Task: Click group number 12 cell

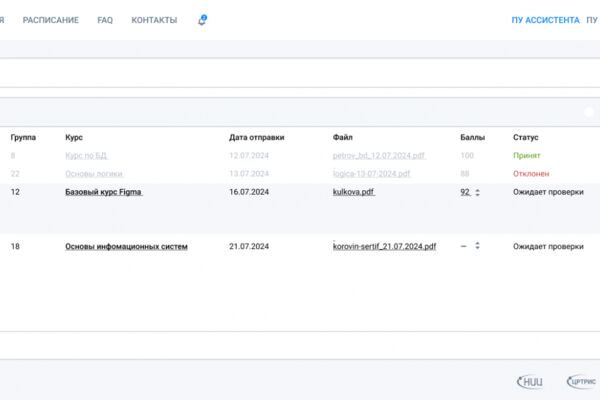Action: (15, 192)
